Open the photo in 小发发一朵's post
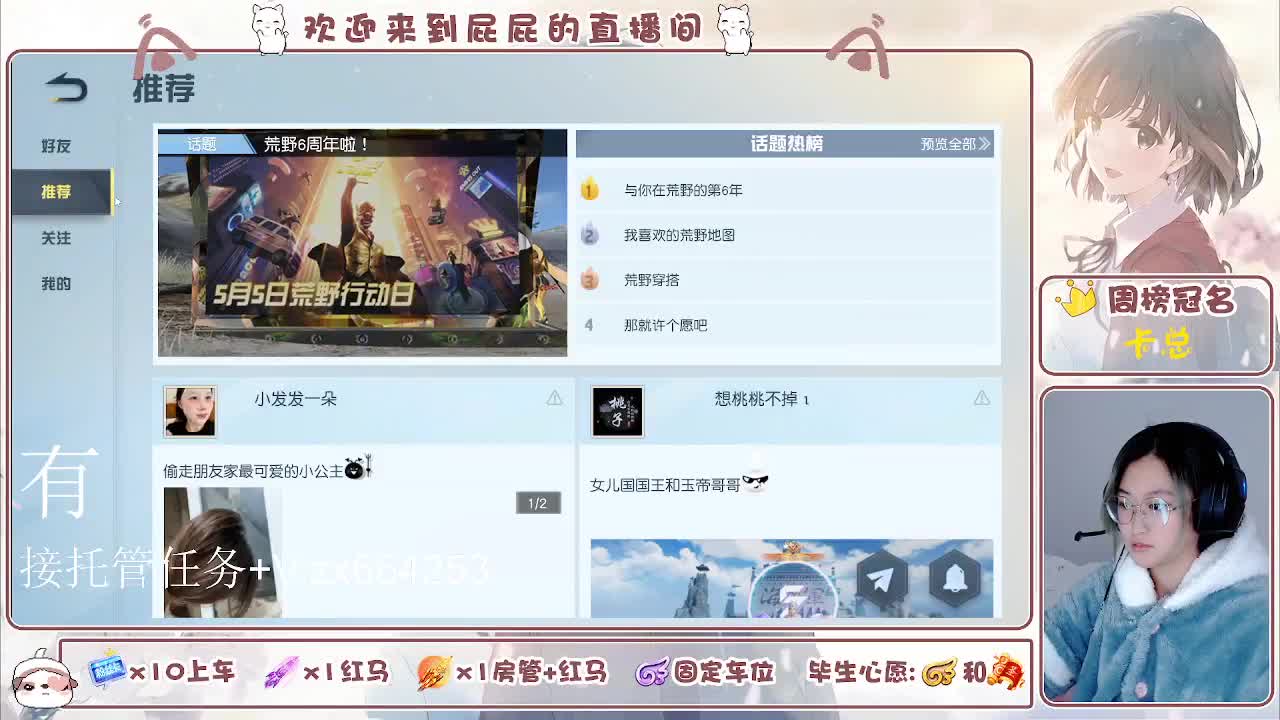Screen dimensions: 1280x720 [222, 552]
